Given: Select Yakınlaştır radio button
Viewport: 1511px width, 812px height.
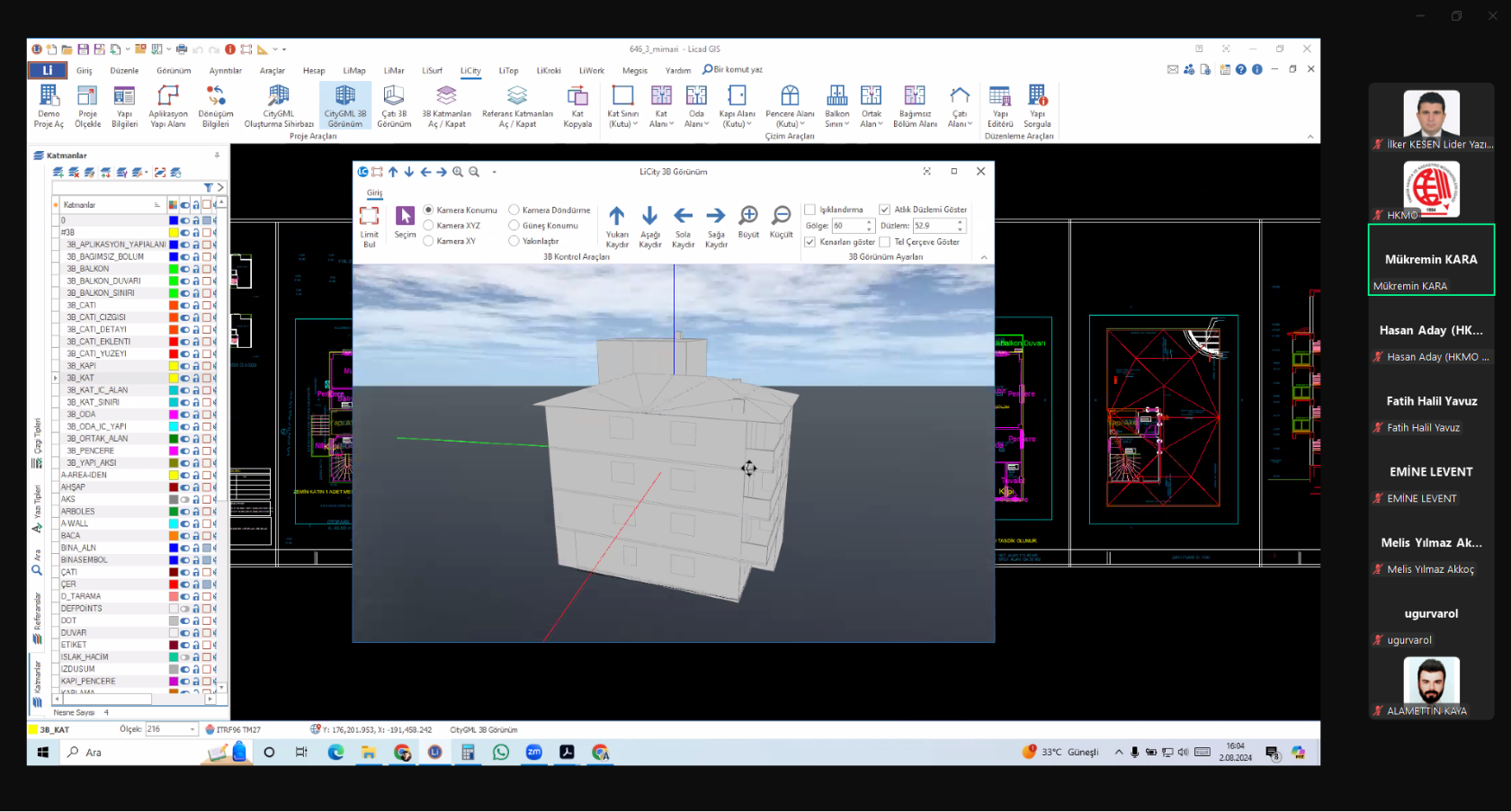Looking at the screenshot, I should tap(514, 241).
